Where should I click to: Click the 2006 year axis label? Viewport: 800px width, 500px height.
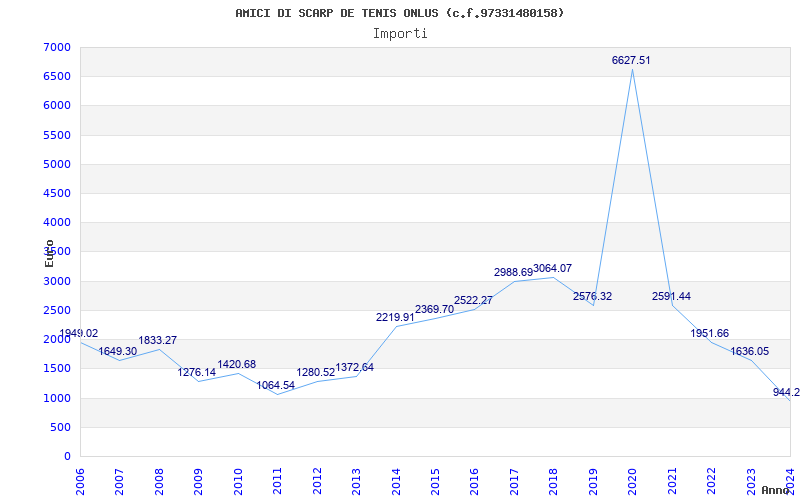point(81,481)
